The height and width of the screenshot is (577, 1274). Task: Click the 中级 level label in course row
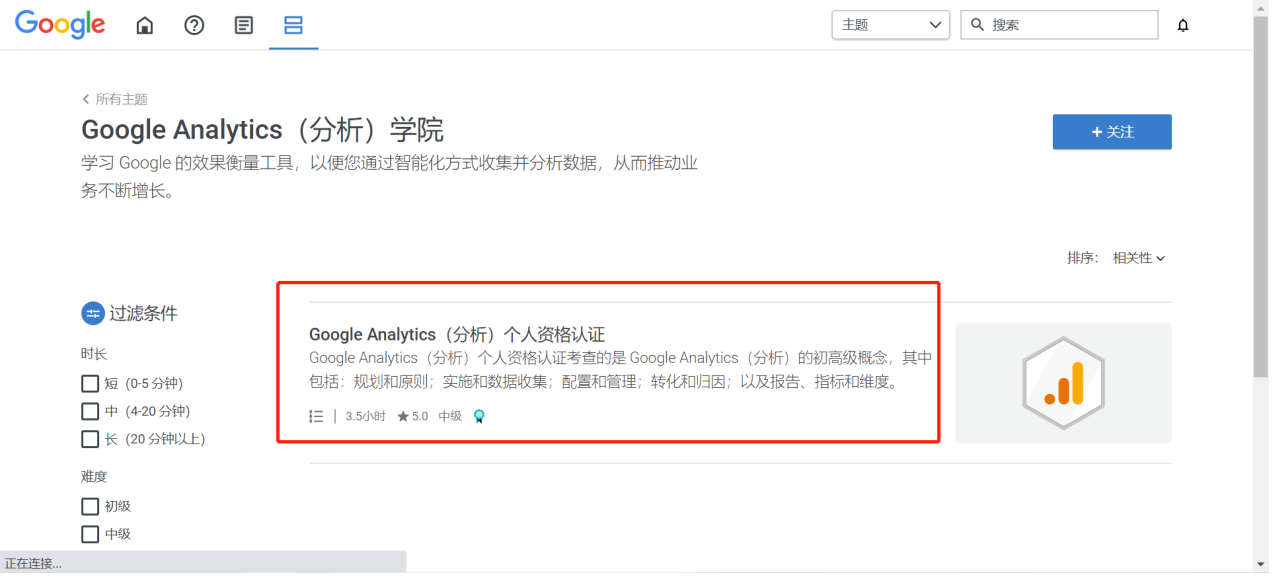[450, 416]
